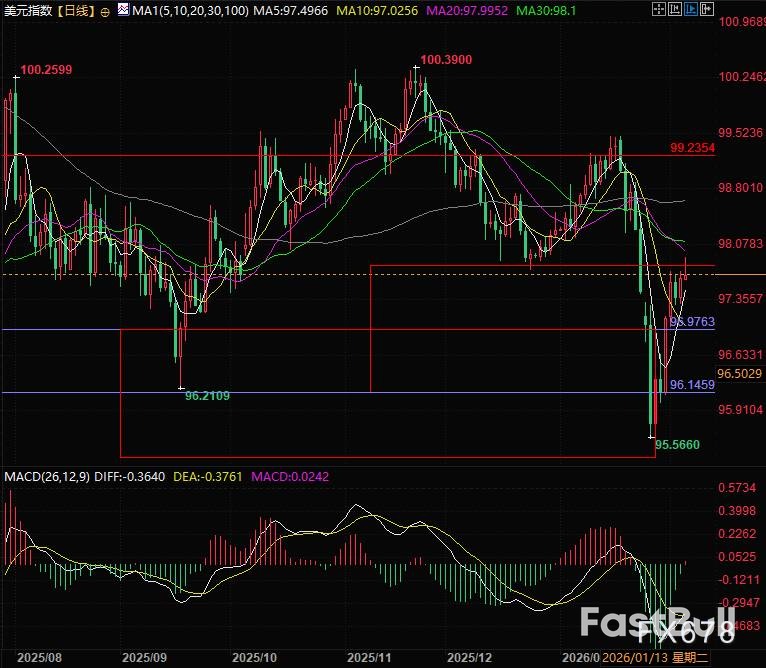Click the yellow DEA:-0.3761 readout

(x=211, y=475)
